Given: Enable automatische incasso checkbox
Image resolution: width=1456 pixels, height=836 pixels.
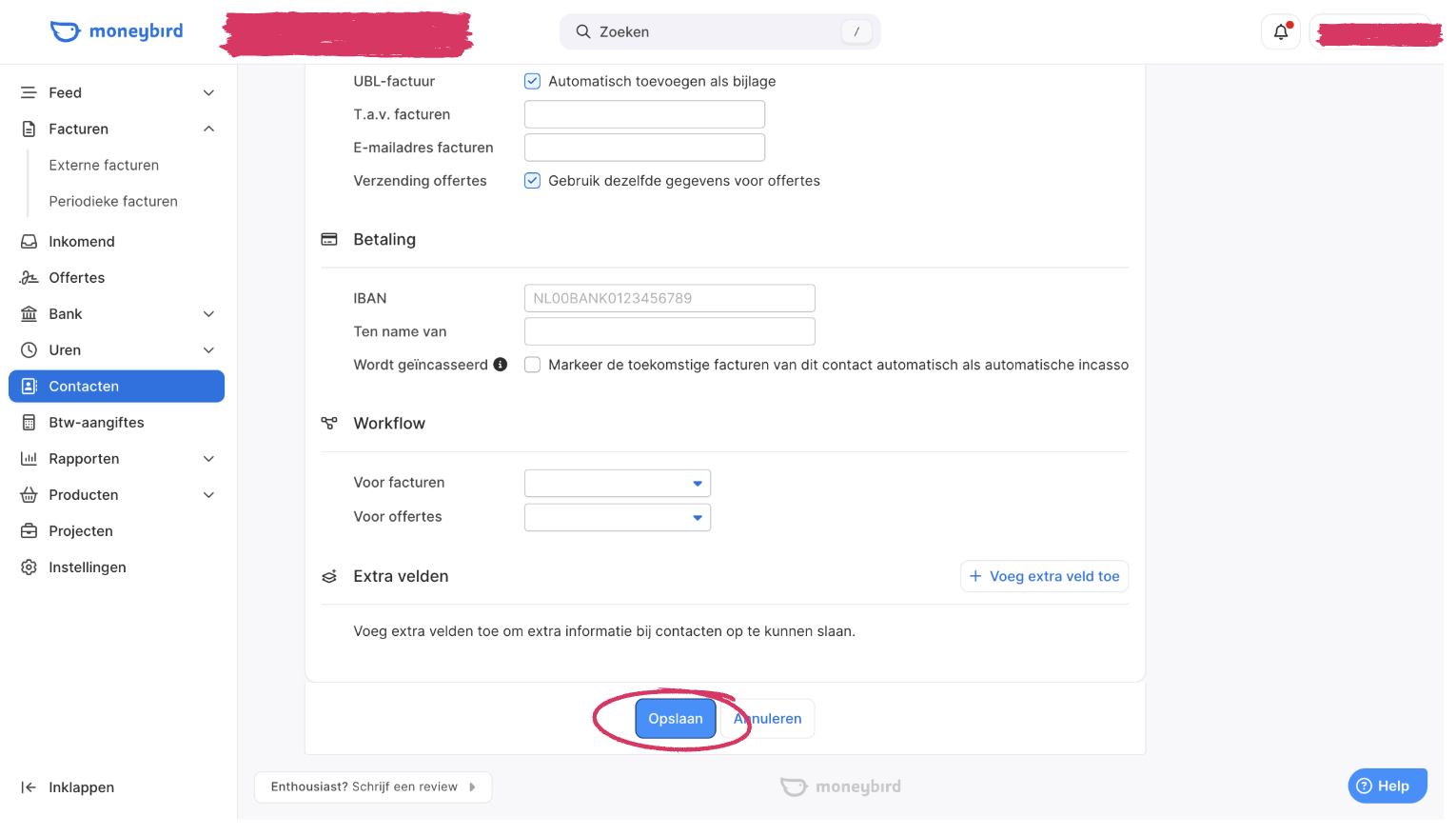Looking at the screenshot, I should 533,365.
